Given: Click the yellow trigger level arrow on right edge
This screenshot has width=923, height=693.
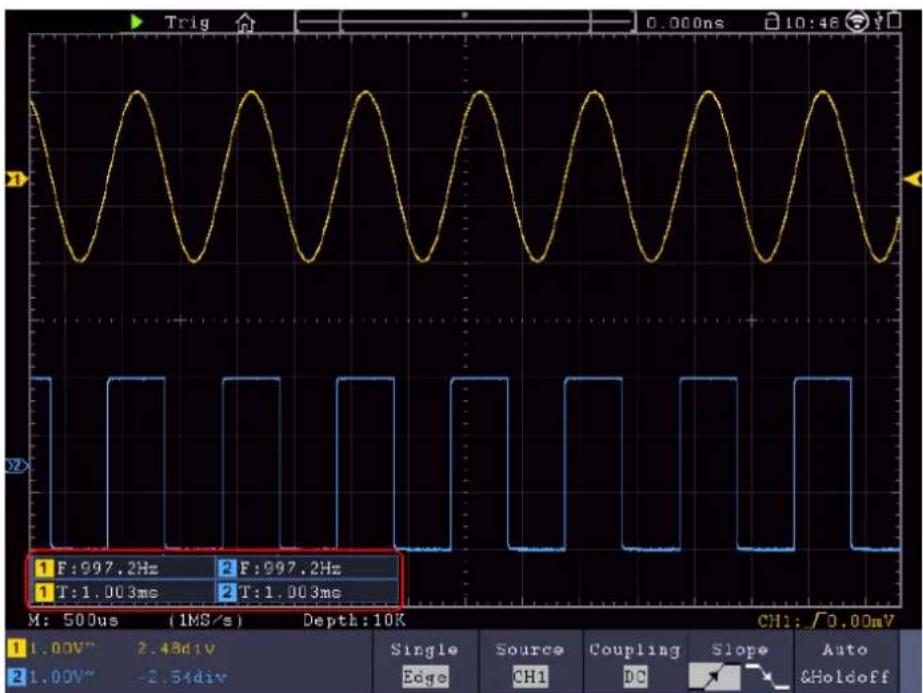Looking at the screenshot, I should point(912,179).
